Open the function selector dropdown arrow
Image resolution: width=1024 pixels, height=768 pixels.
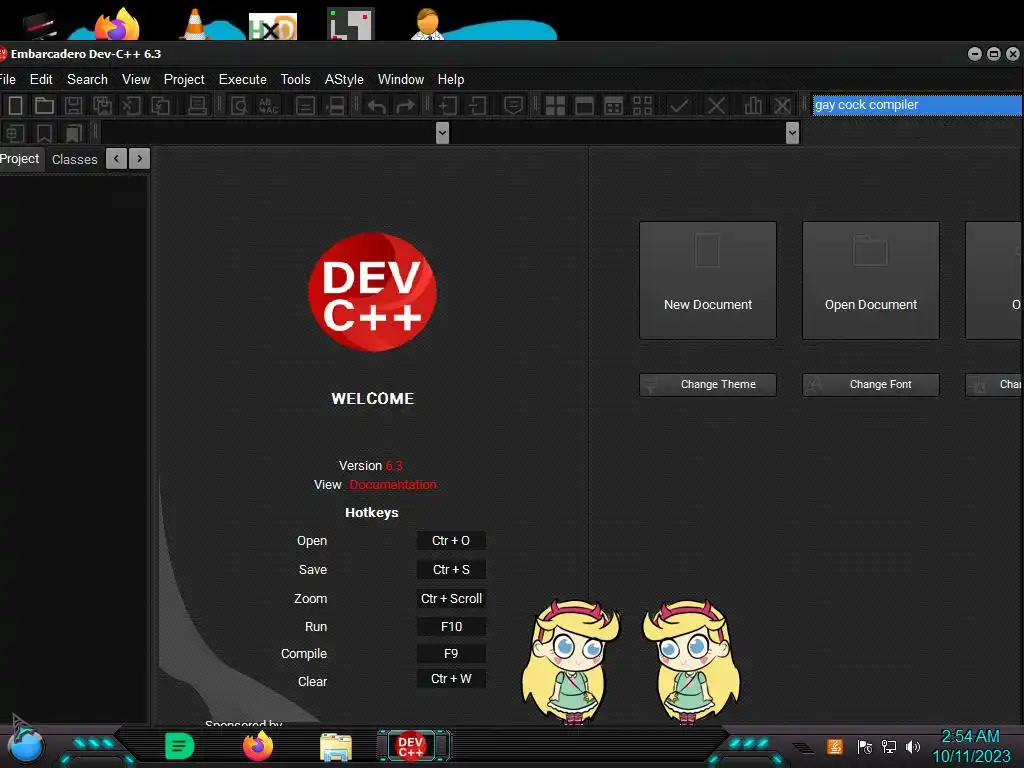coord(792,133)
